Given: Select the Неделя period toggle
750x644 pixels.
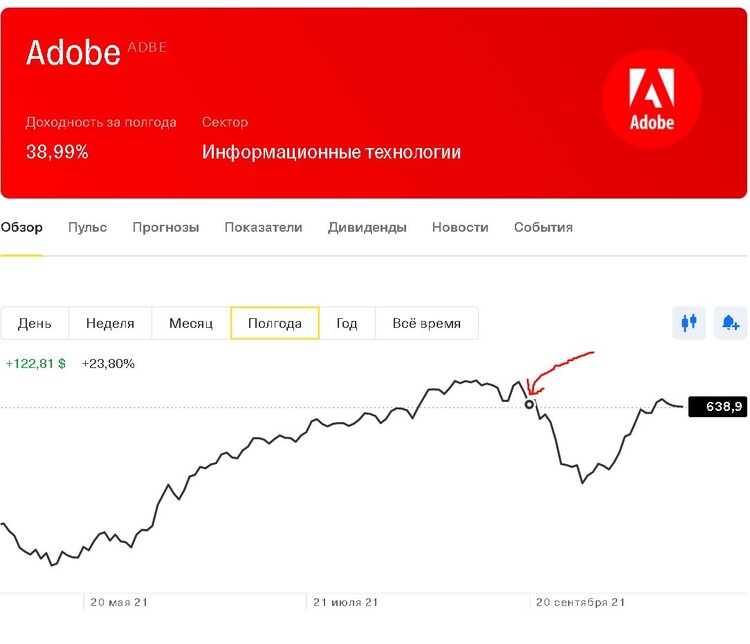Looking at the screenshot, I should coord(110,323).
